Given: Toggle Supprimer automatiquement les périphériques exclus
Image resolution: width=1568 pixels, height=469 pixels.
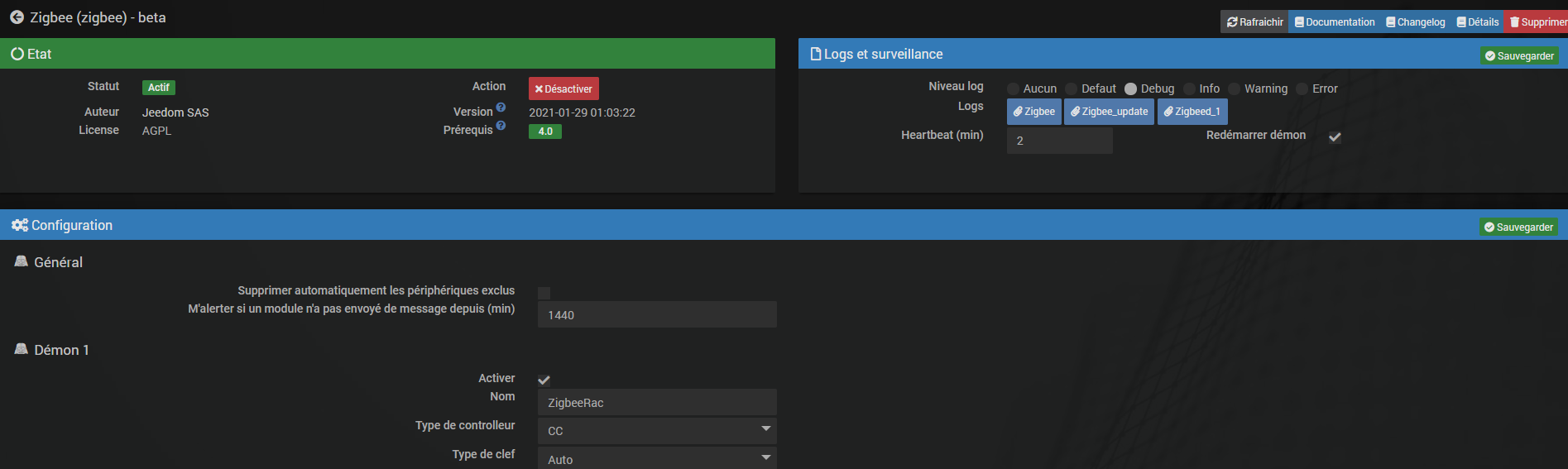Looking at the screenshot, I should pos(544,293).
